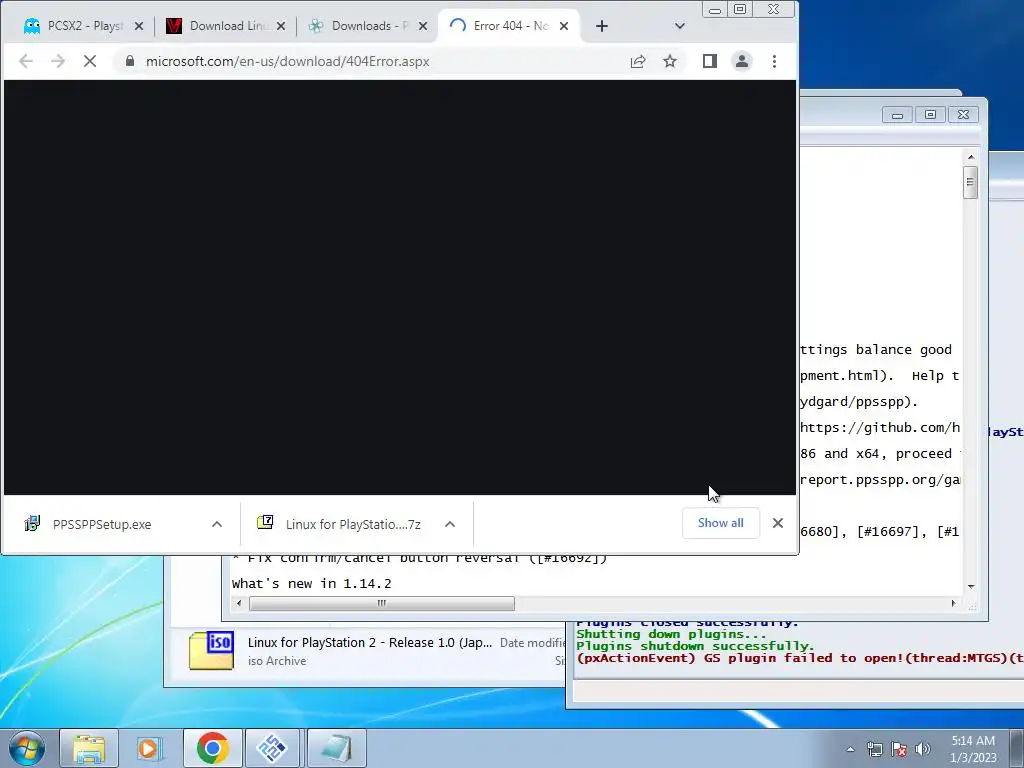1024x768 pixels.
Task: Select the Error 404 browser tab
Action: pos(509,26)
